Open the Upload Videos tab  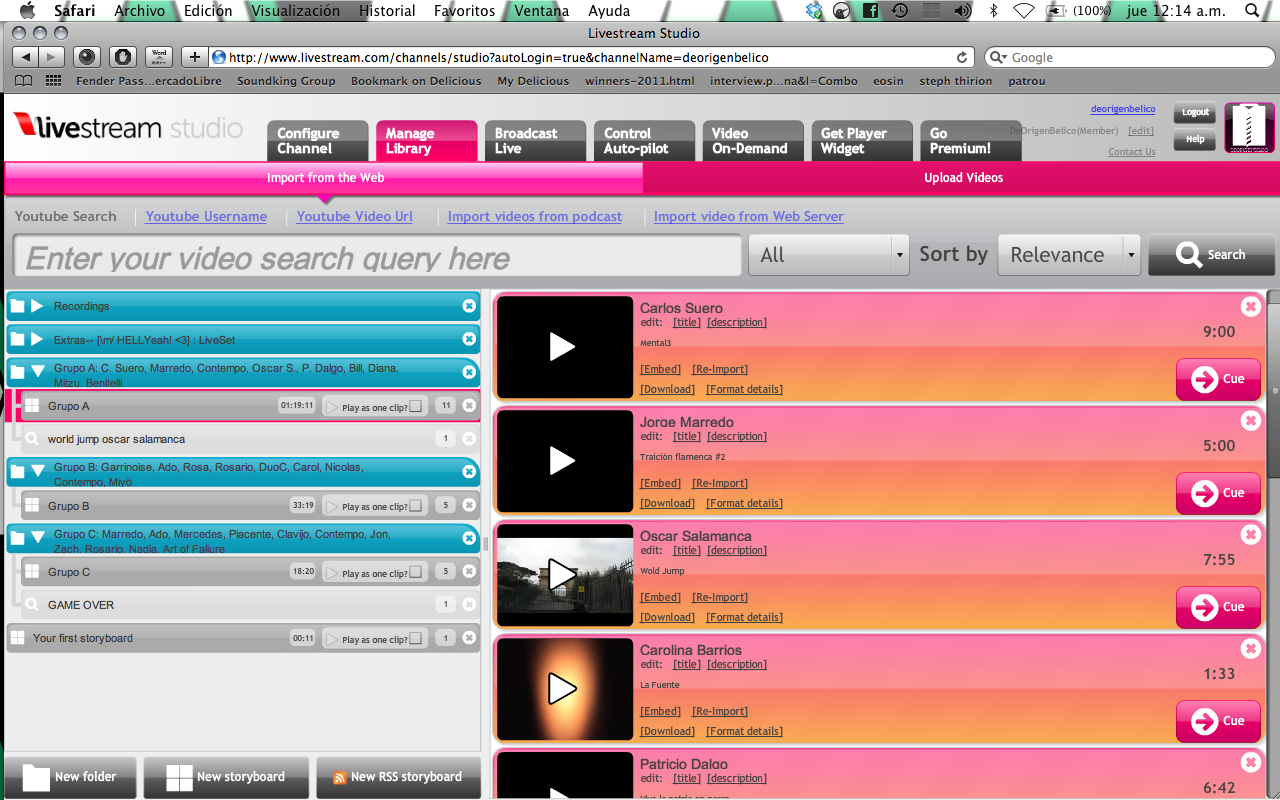tap(962, 178)
